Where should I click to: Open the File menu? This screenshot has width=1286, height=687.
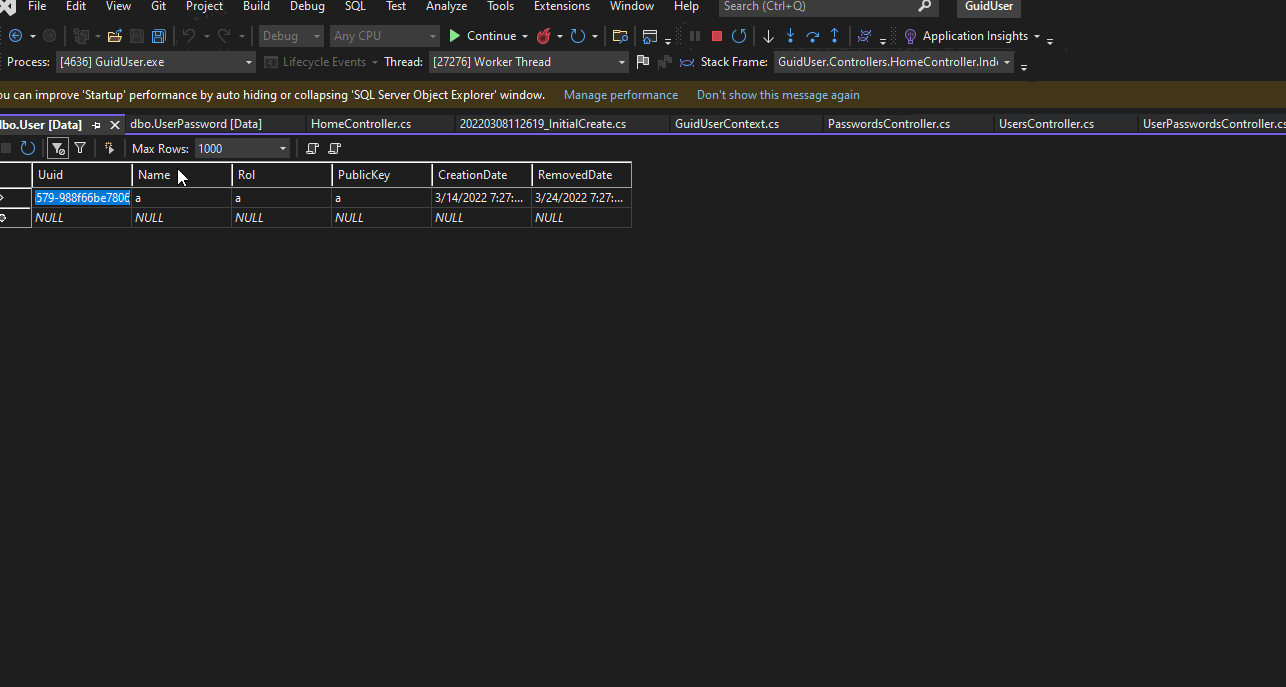tap(37, 6)
